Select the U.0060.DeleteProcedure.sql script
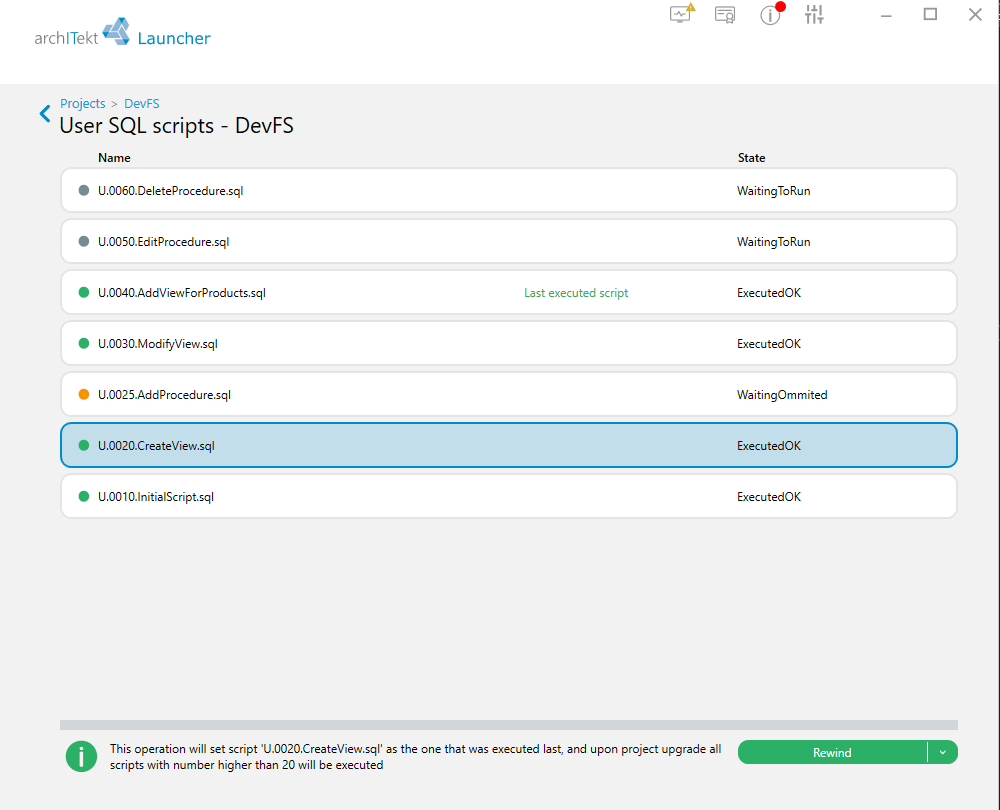The image size is (1000, 810). [x=509, y=190]
